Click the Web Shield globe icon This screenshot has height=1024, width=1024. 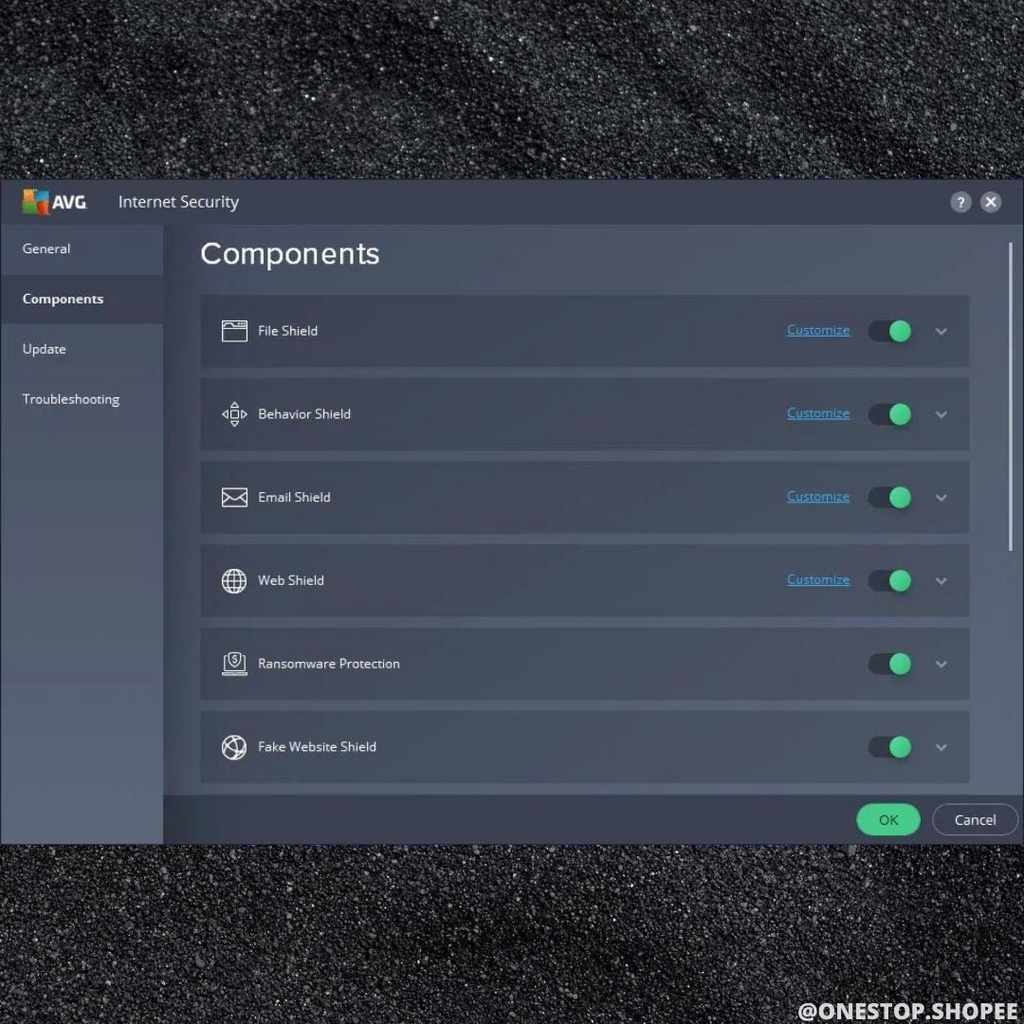coord(234,581)
